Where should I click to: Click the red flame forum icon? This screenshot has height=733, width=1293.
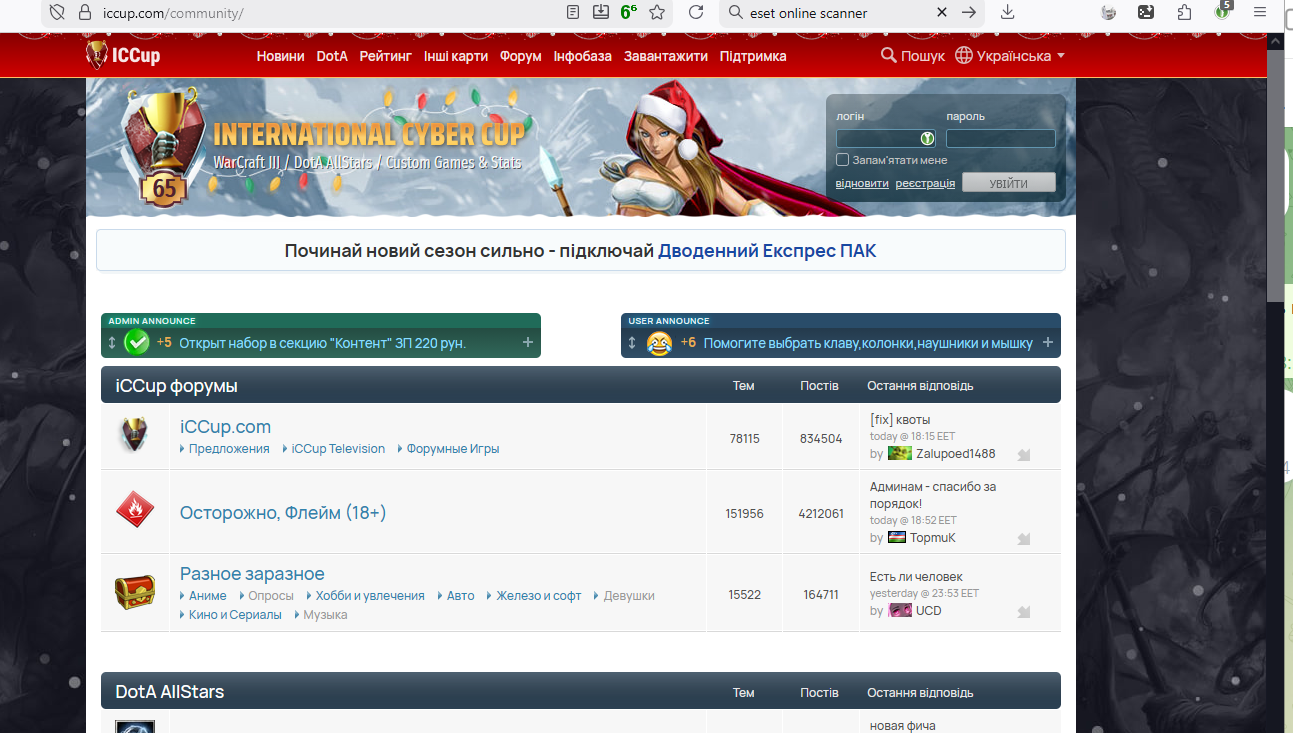pos(135,511)
